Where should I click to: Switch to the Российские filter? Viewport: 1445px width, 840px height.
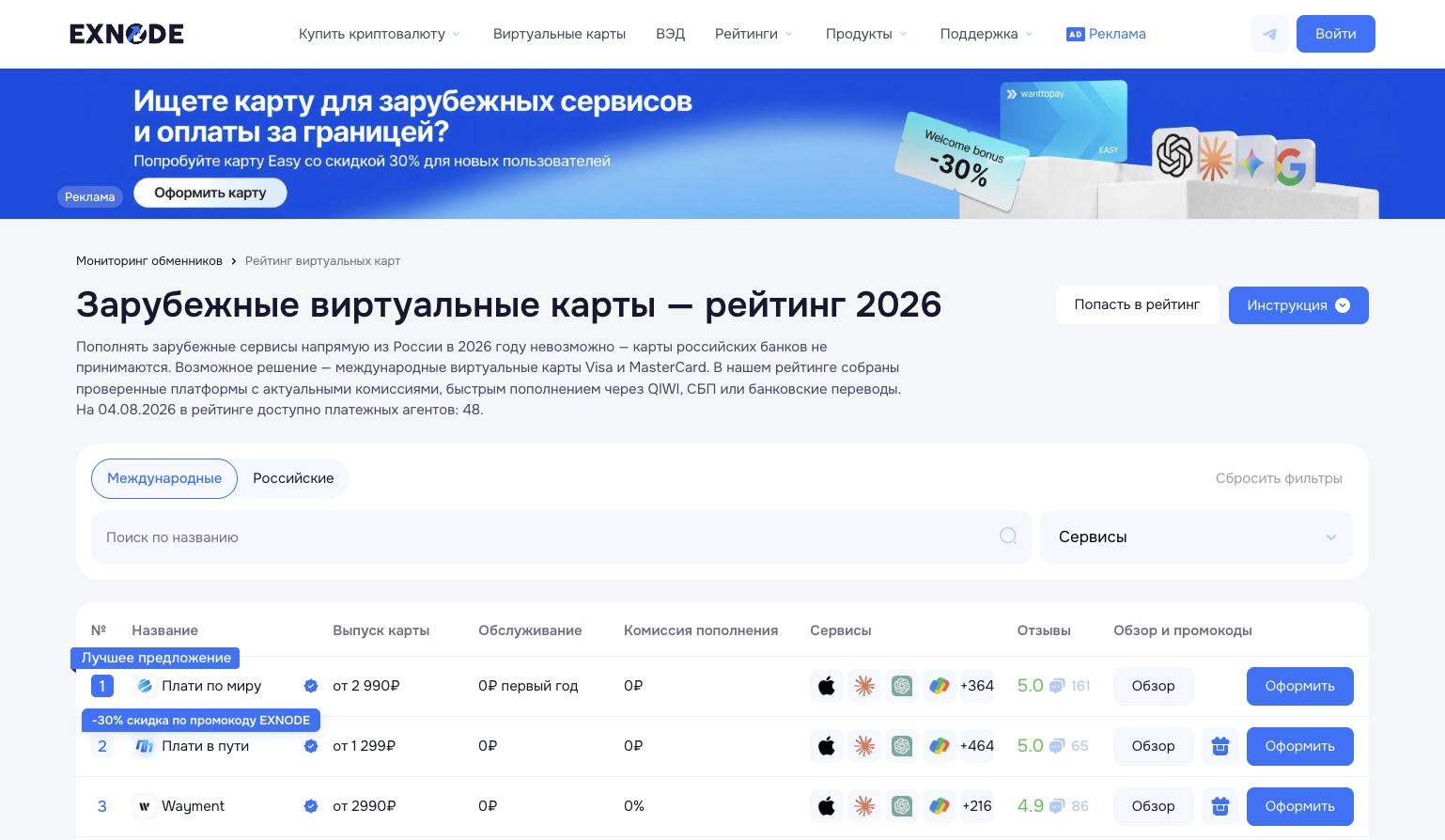(293, 478)
